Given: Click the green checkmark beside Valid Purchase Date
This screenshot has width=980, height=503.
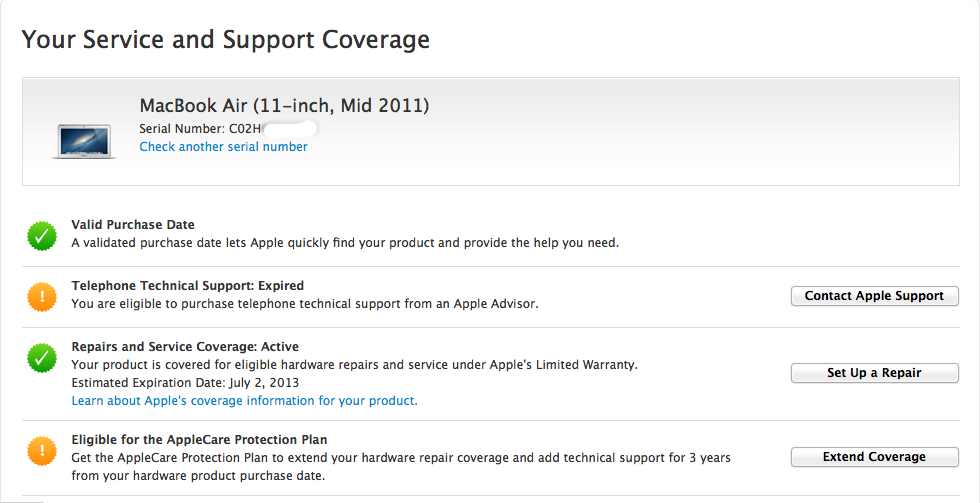Looking at the screenshot, I should 42,236.
